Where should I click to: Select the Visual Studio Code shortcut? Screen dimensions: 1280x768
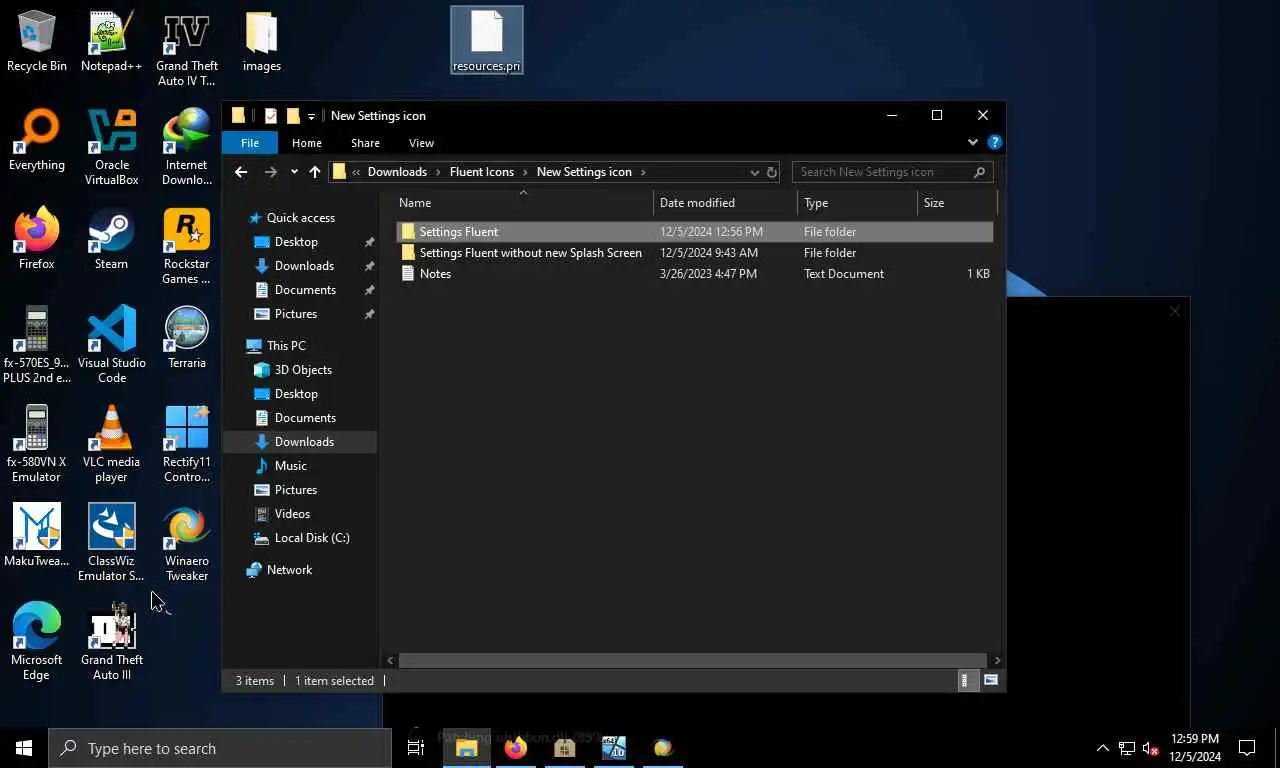(x=111, y=346)
